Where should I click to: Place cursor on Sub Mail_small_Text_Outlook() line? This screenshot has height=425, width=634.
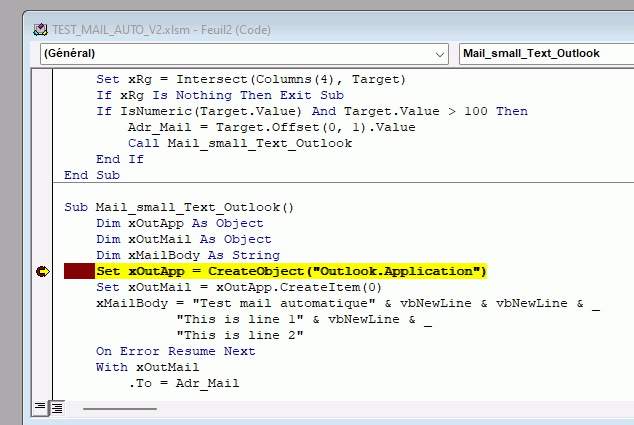[x=180, y=207]
